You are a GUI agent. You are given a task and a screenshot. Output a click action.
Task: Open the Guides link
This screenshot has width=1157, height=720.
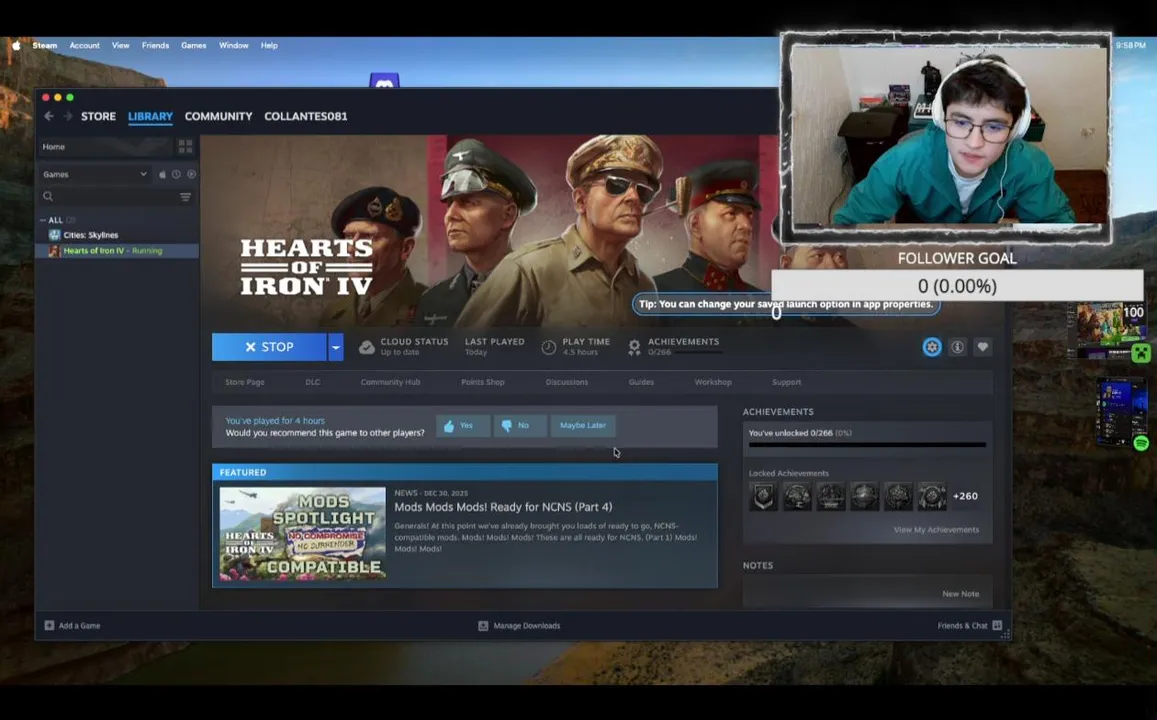pos(641,382)
